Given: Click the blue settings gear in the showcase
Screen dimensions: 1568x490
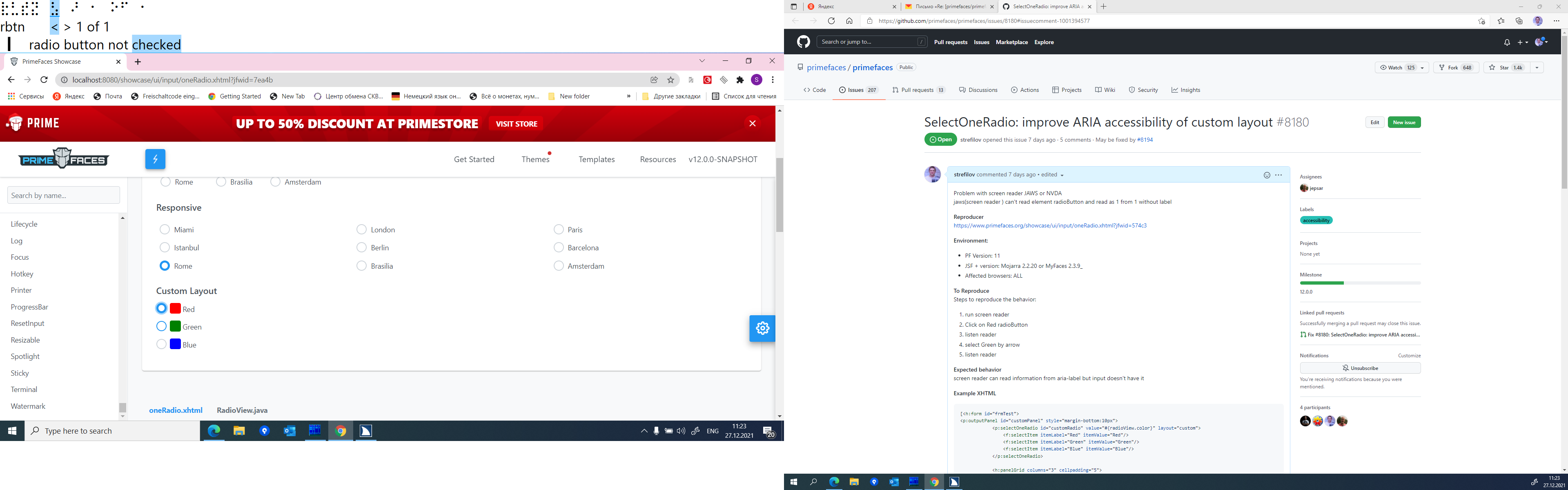Looking at the screenshot, I should pyautogui.click(x=762, y=328).
